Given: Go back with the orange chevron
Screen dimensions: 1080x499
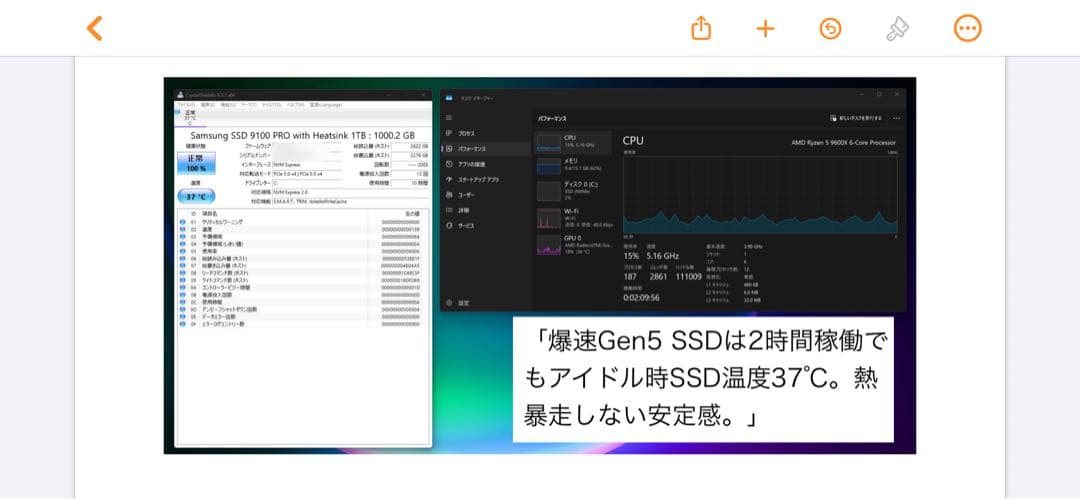Looking at the screenshot, I should tap(94, 28).
